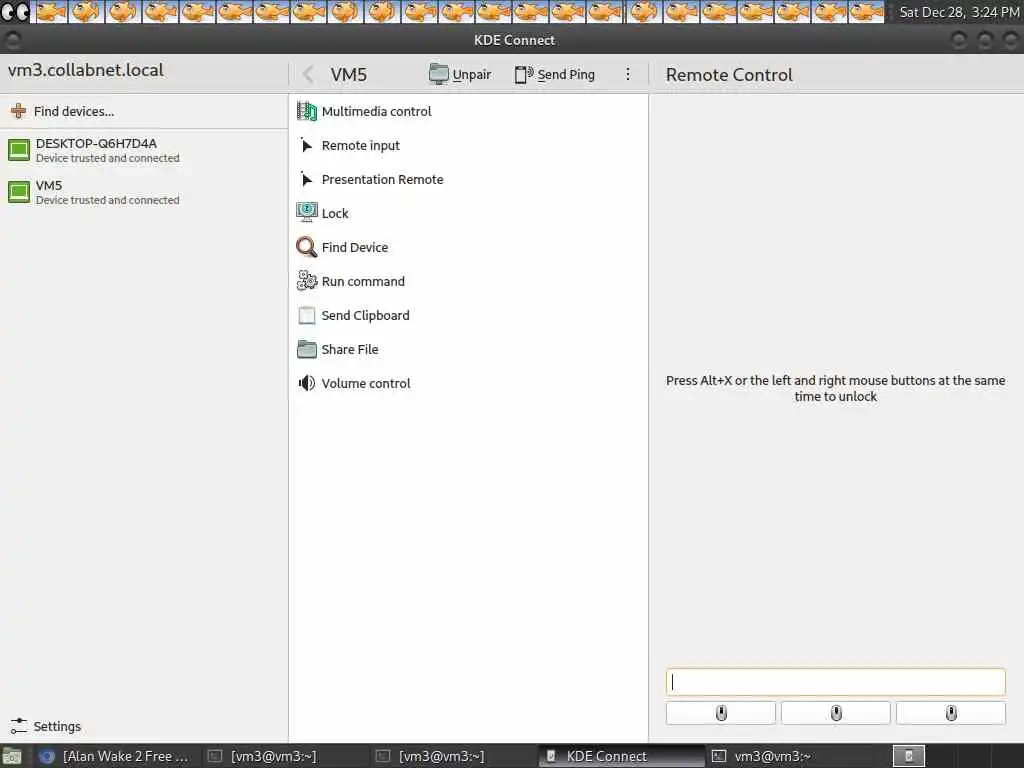Click the eyes applet in top panel

[x=15, y=12]
